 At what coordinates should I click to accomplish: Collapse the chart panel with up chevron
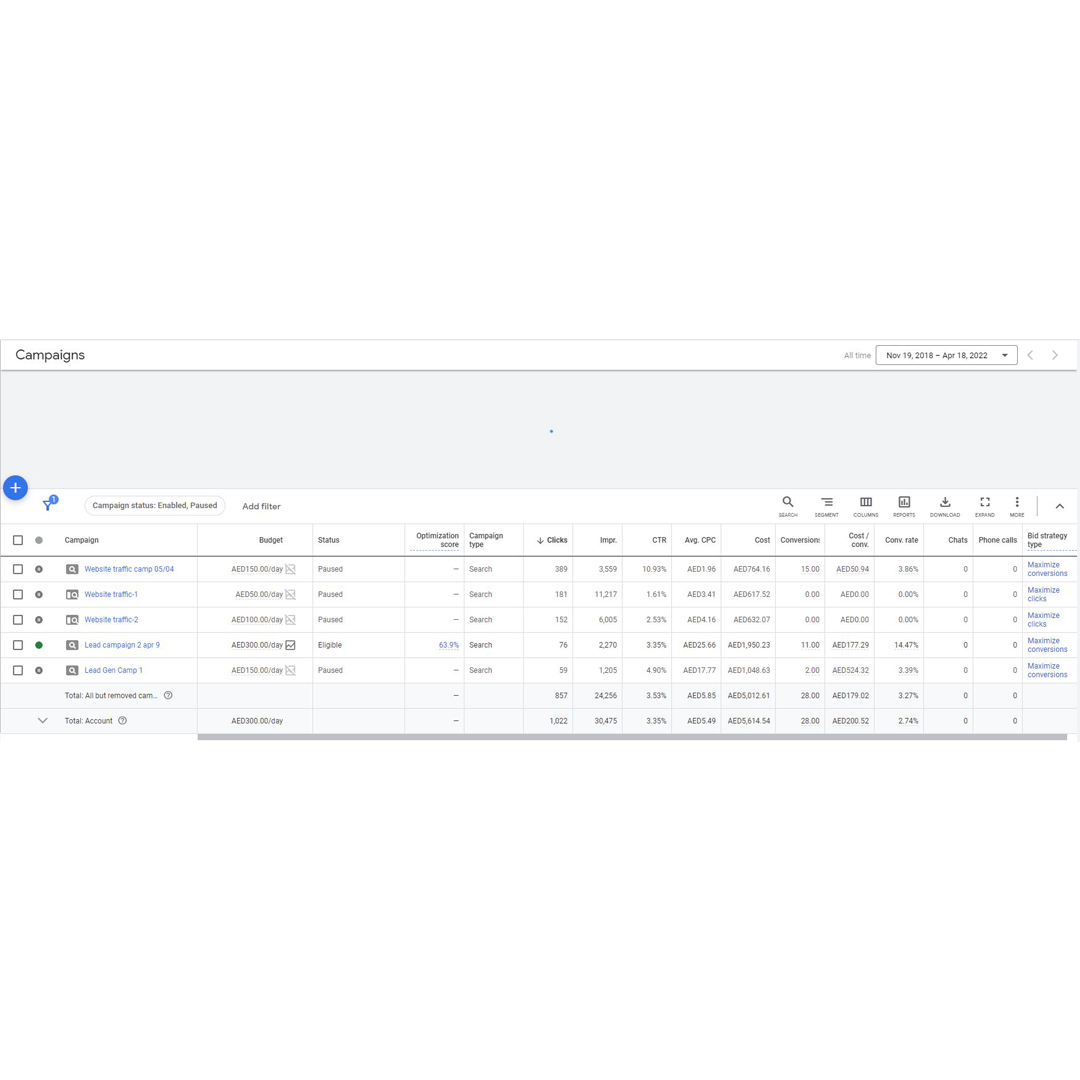tap(1060, 506)
